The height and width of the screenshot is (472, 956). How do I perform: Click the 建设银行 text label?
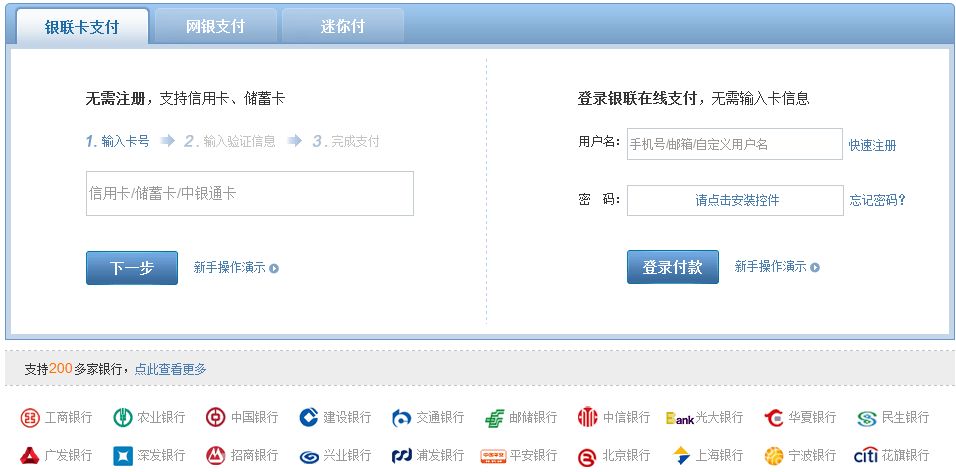347,418
